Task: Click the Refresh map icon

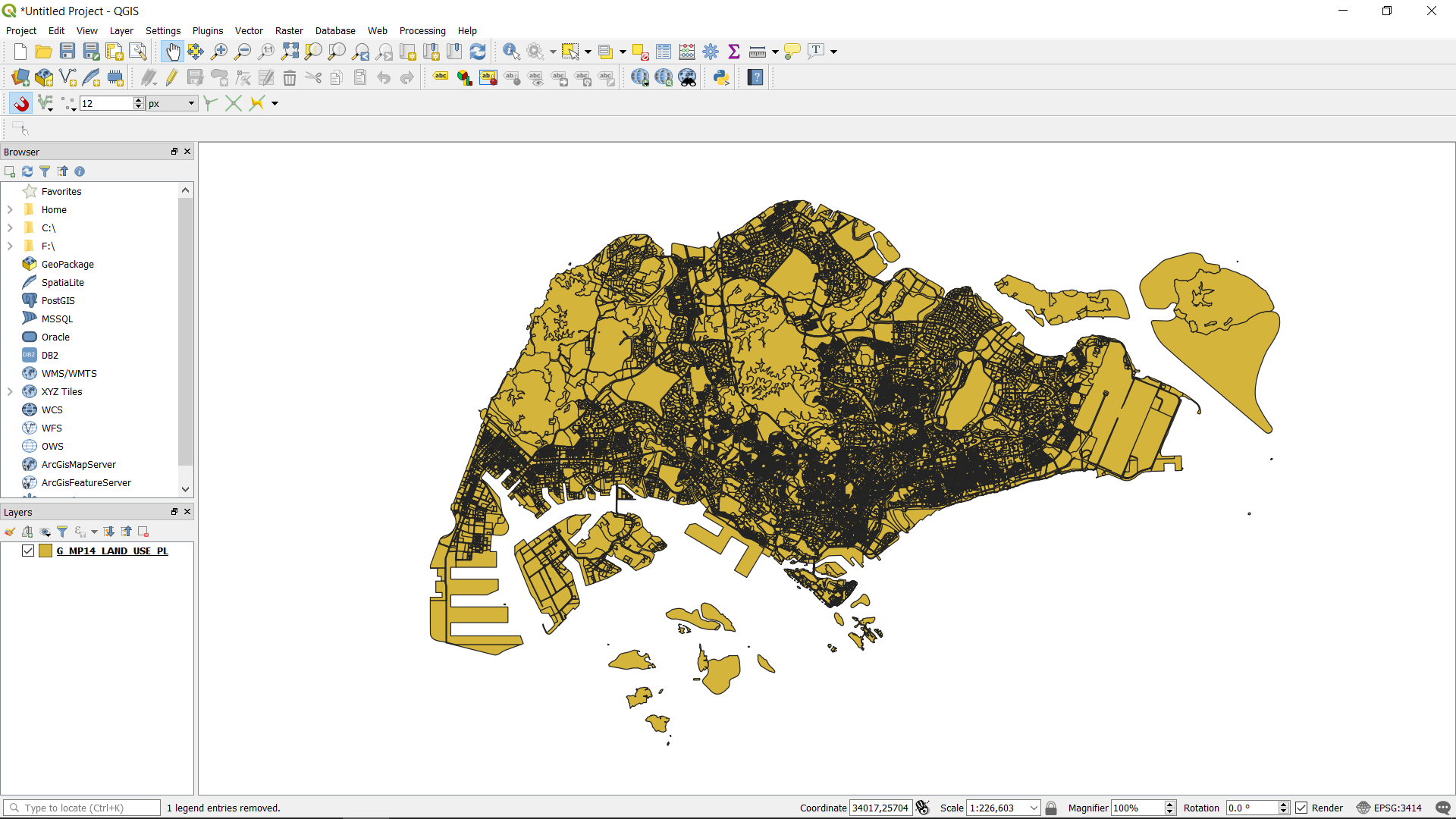Action: pyautogui.click(x=478, y=52)
